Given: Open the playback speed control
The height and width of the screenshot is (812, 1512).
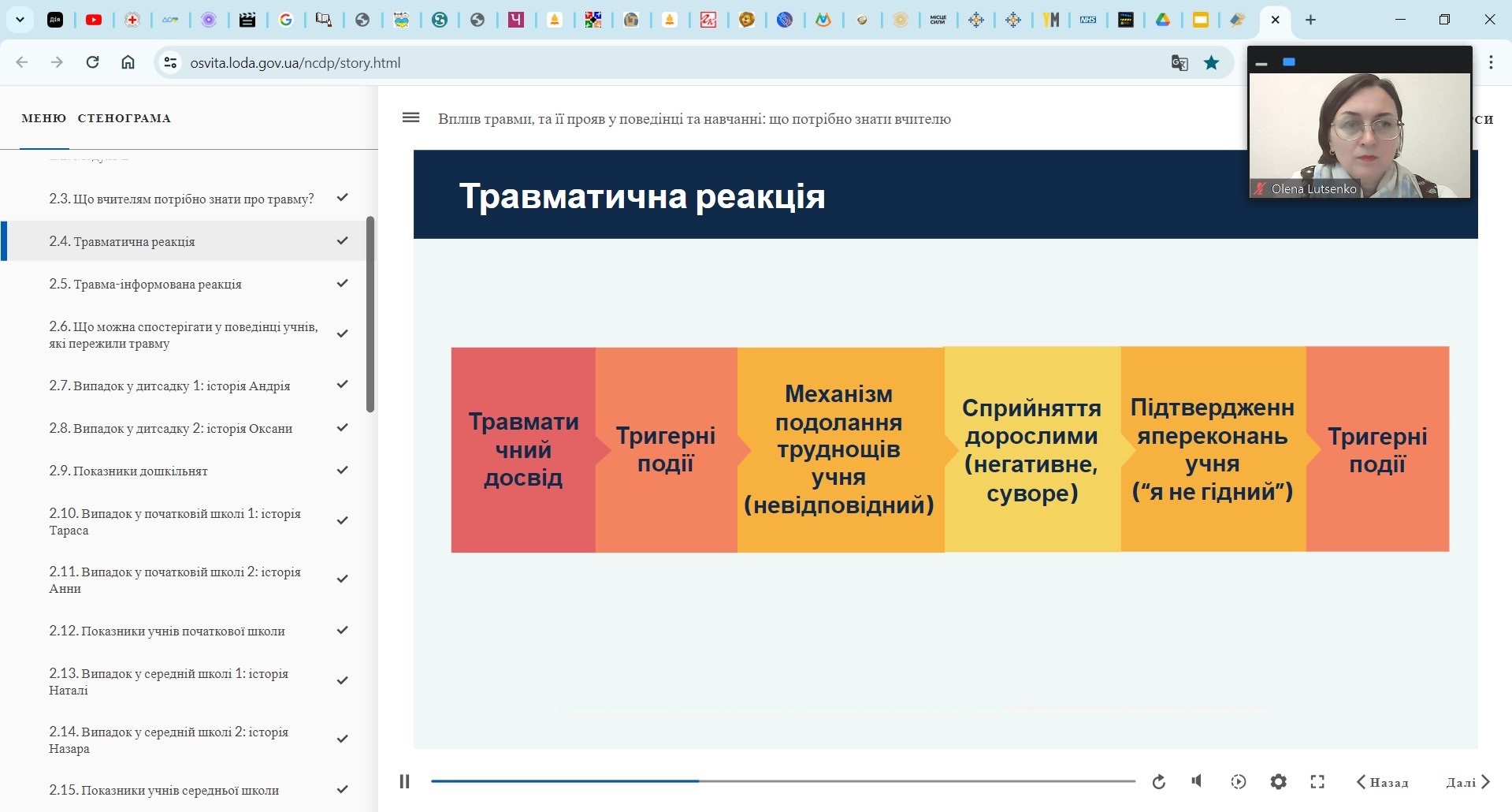Looking at the screenshot, I should pyautogui.click(x=1238, y=781).
